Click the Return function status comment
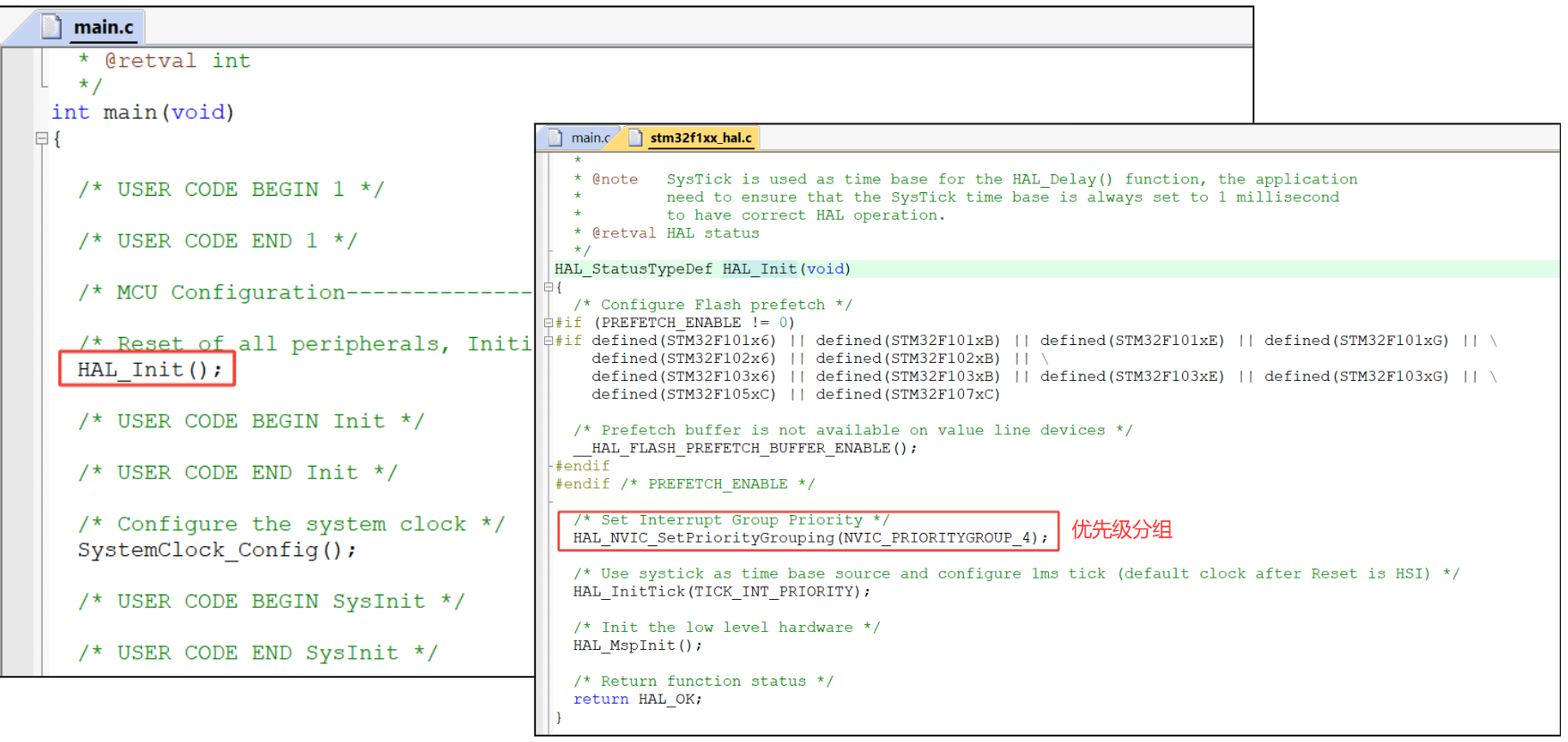The width and height of the screenshot is (1568, 742). point(703,680)
